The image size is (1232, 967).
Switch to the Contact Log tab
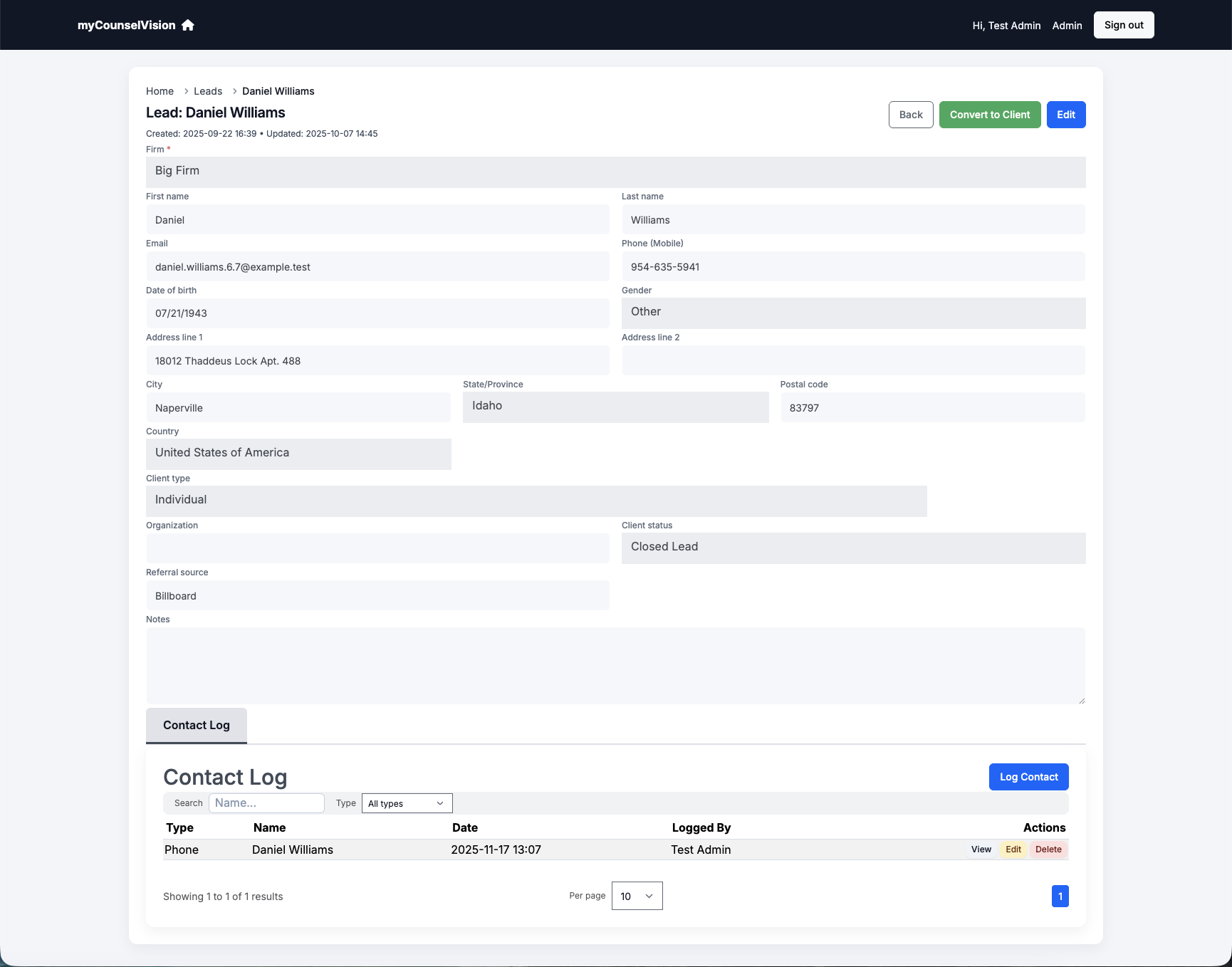click(x=196, y=725)
